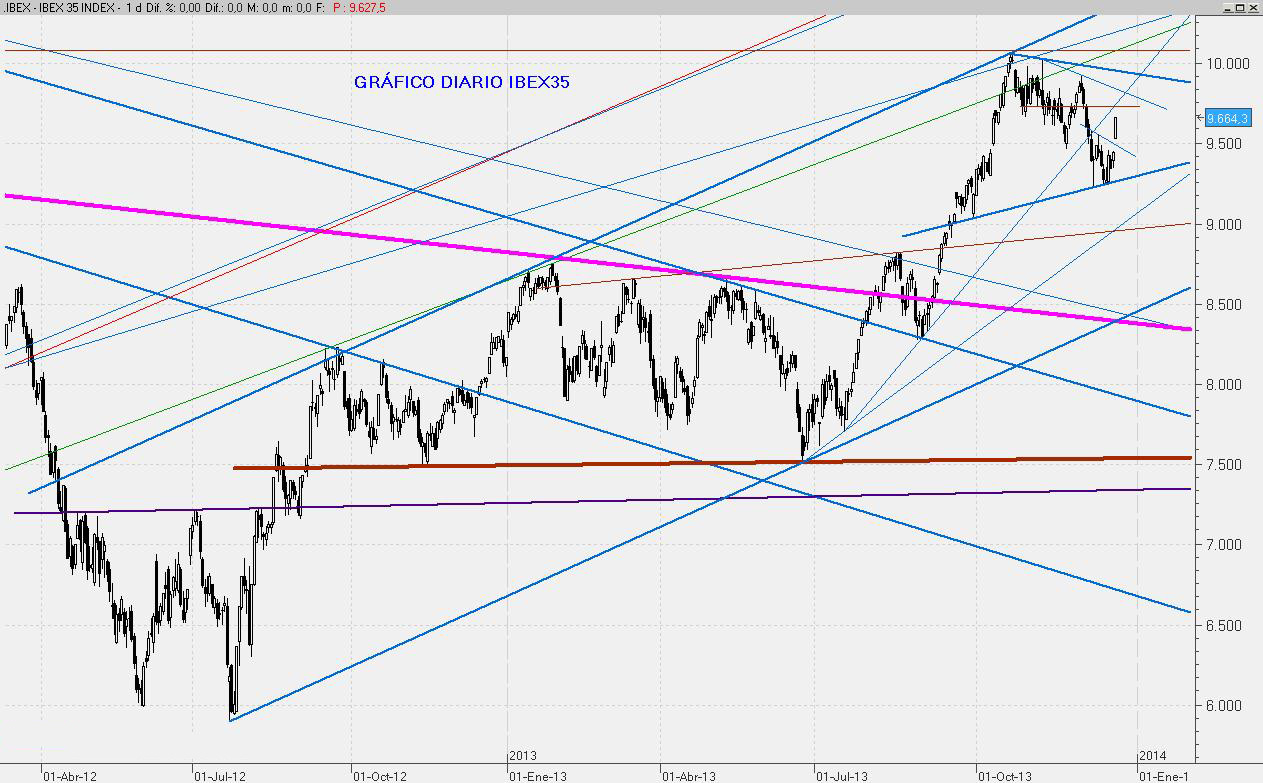The height and width of the screenshot is (783, 1263).
Task: Click the 01-Oct-13 date on time axis
Action: 1006,775
